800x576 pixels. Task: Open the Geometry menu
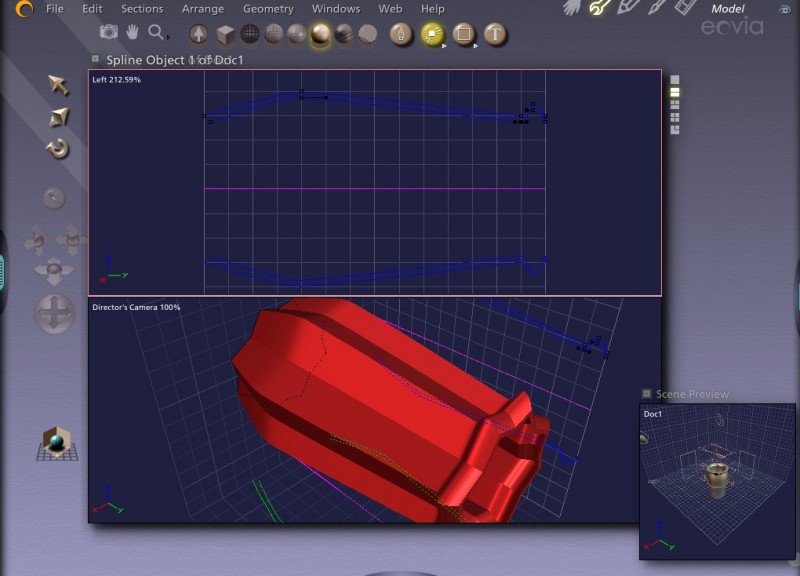coord(268,9)
